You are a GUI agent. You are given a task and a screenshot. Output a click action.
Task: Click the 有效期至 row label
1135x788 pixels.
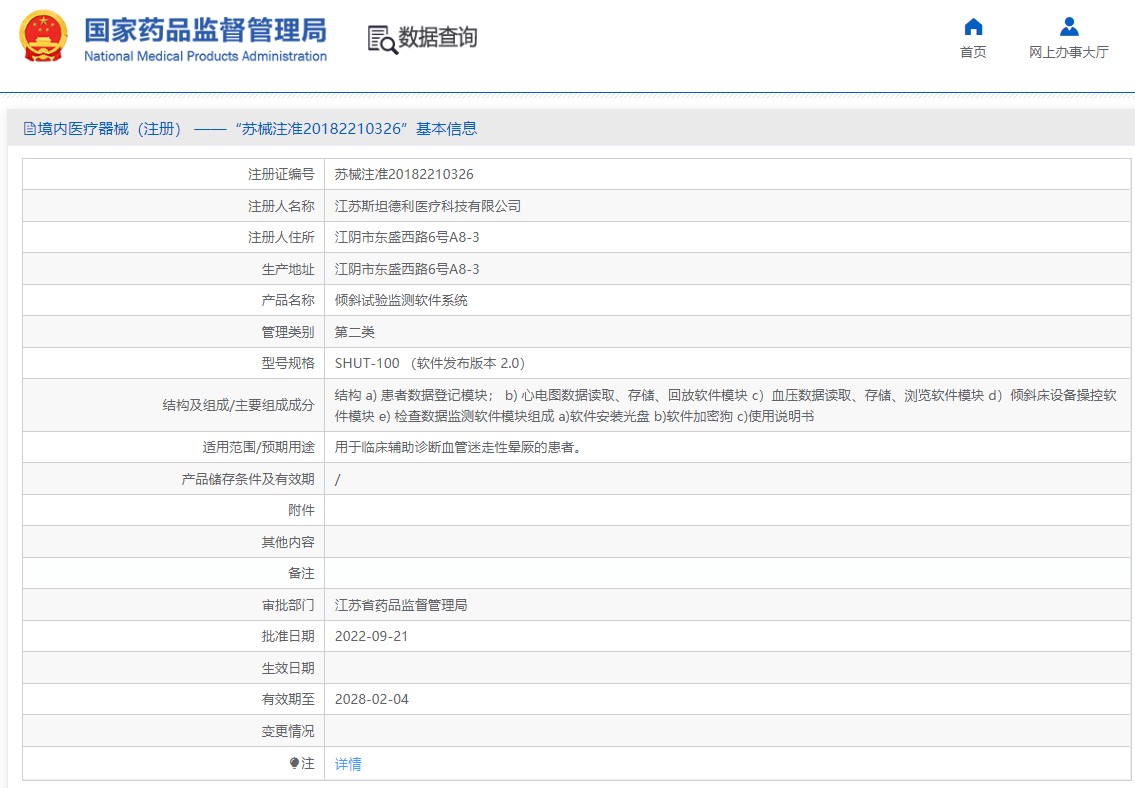click(x=288, y=699)
